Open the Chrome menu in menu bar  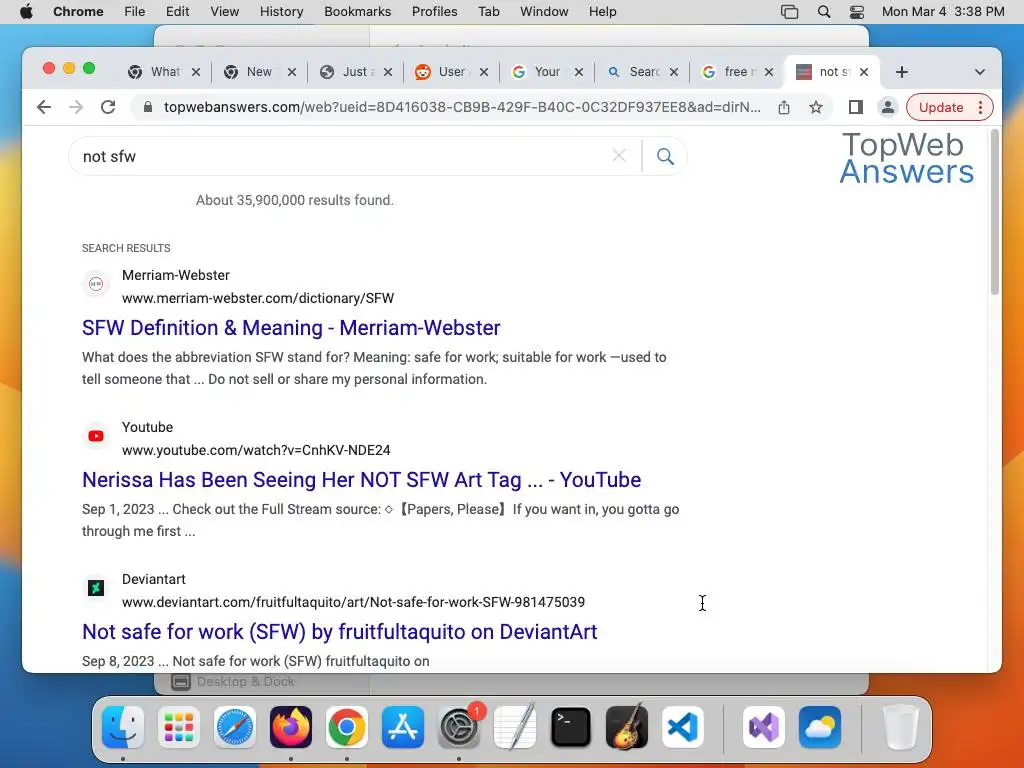click(x=78, y=12)
